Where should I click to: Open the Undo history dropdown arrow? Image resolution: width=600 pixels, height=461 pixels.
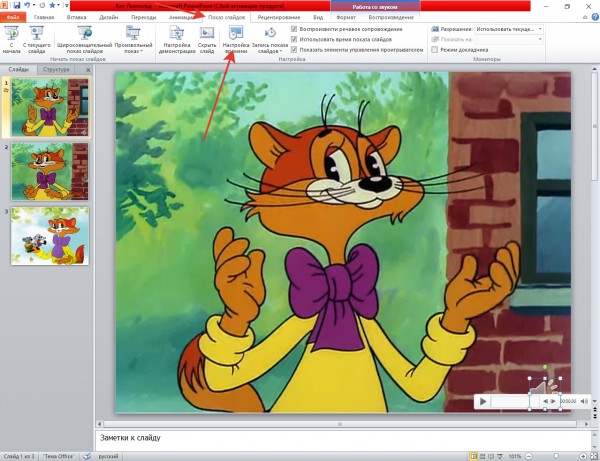pyautogui.click(x=34, y=5)
